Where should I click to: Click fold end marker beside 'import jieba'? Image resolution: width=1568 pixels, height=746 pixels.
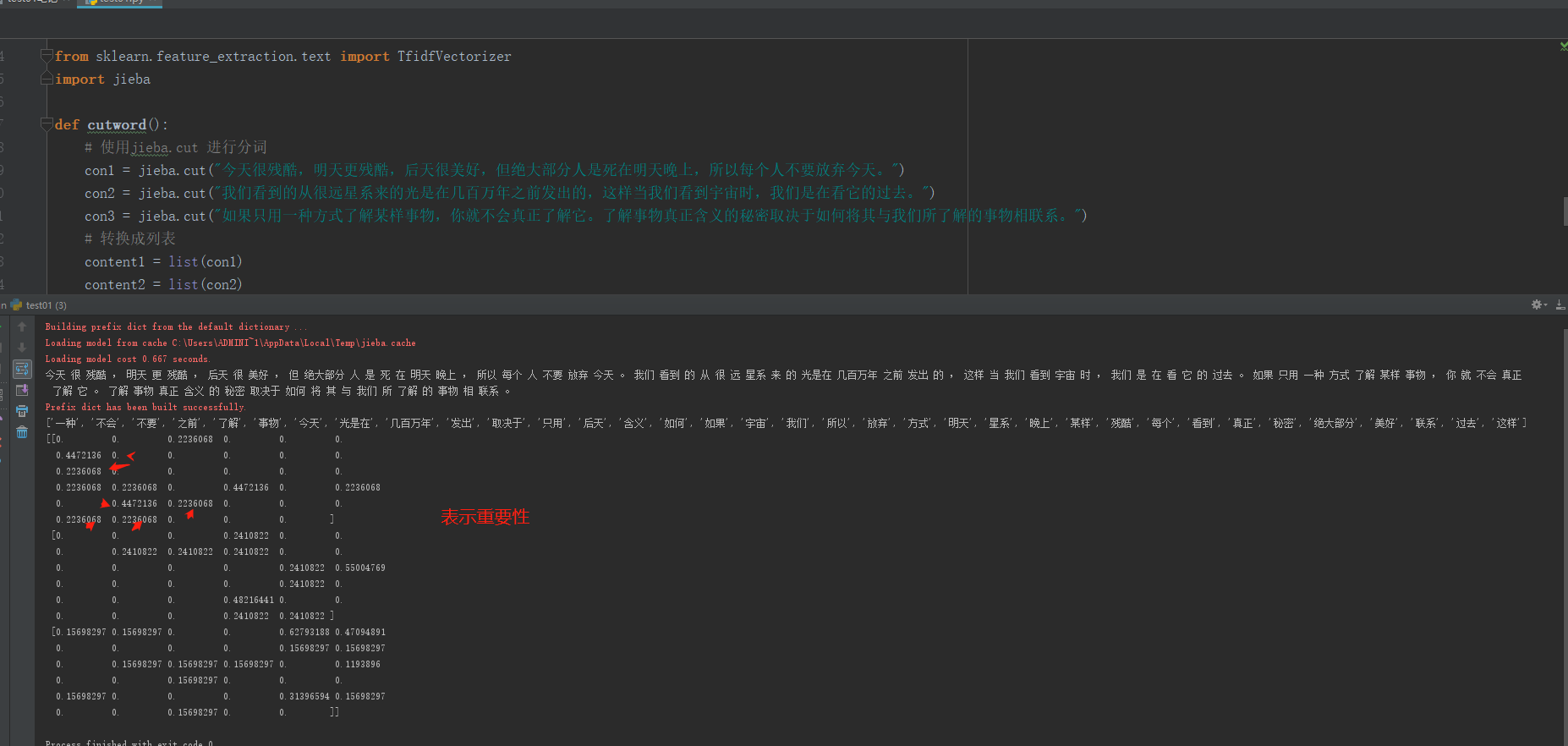coord(47,79)
